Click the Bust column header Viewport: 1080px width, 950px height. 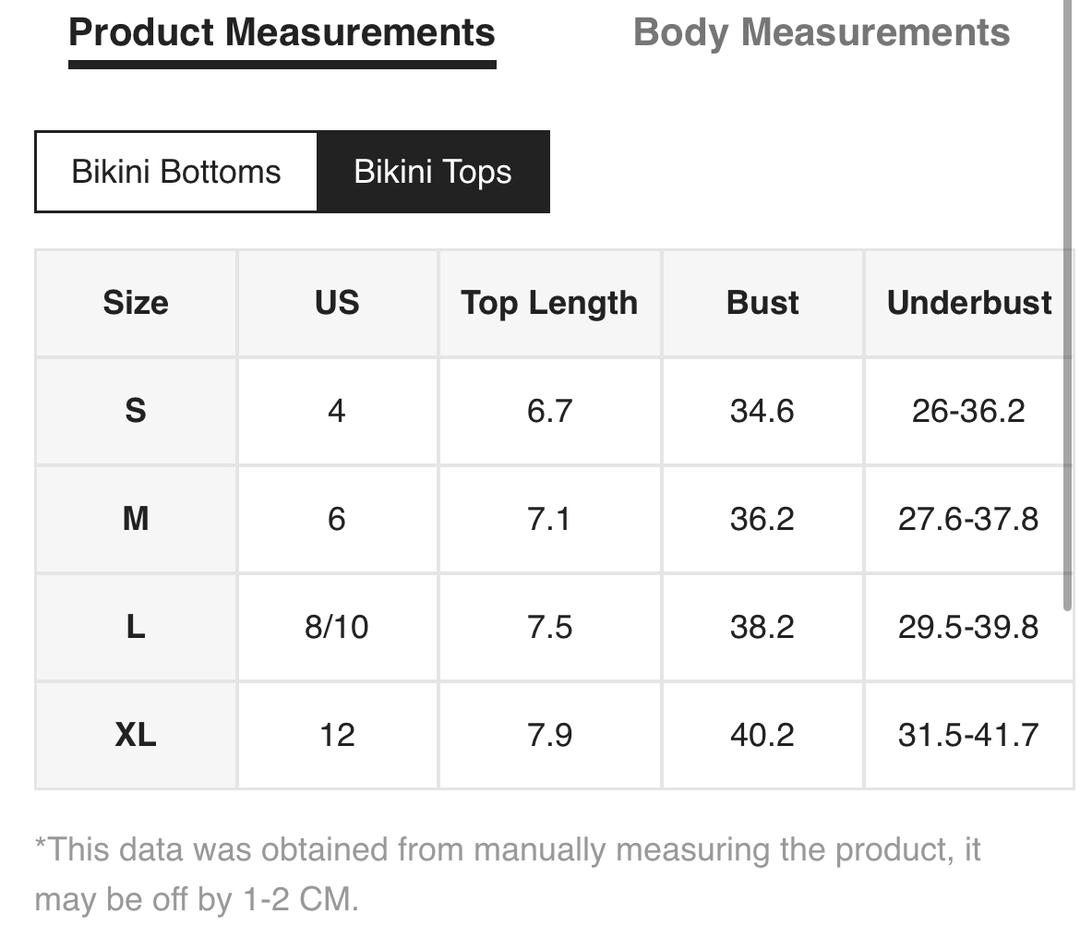762,303
